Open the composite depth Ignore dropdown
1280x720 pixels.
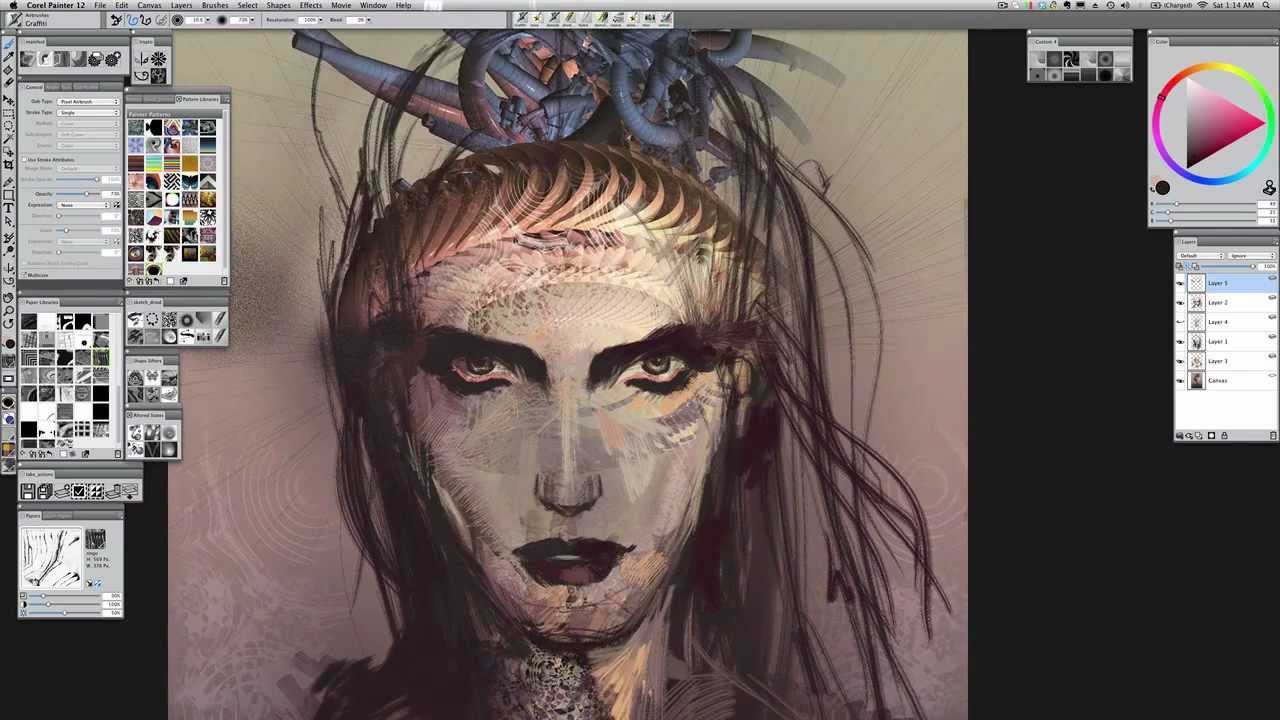(x=1252, y=256)
